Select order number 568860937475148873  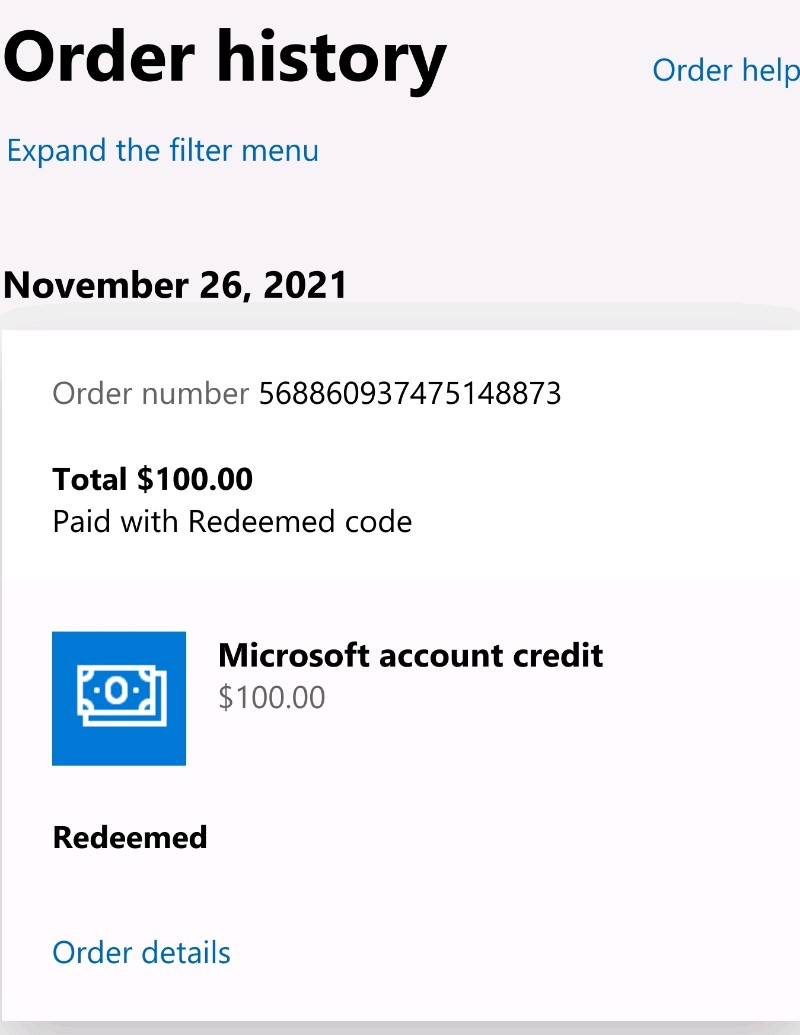click(410, 393)
